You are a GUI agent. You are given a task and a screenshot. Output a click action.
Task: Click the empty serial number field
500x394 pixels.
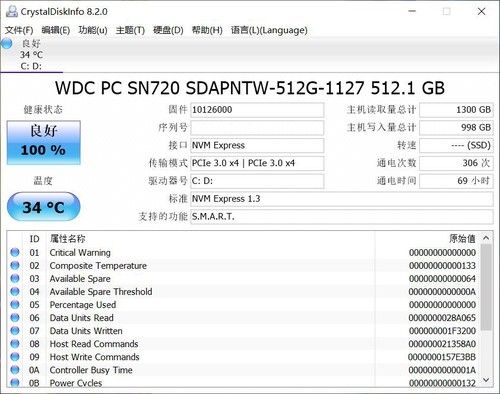tap(257, 128)
